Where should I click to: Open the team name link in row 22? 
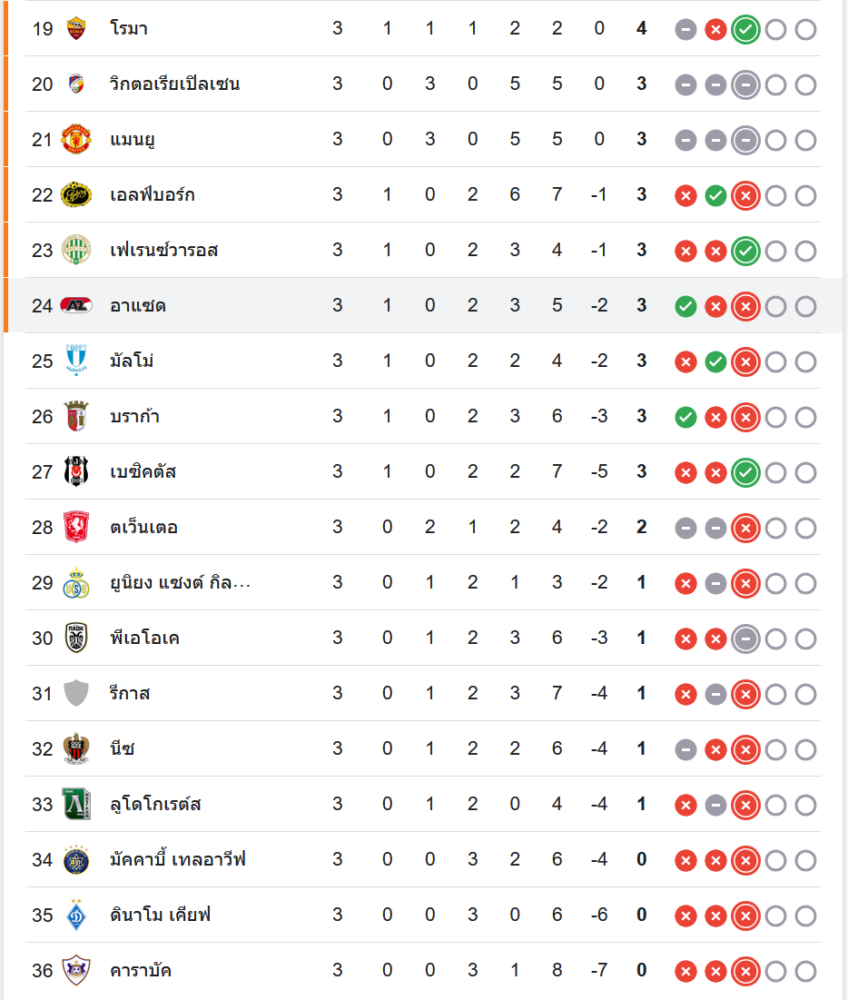(152, 195)
